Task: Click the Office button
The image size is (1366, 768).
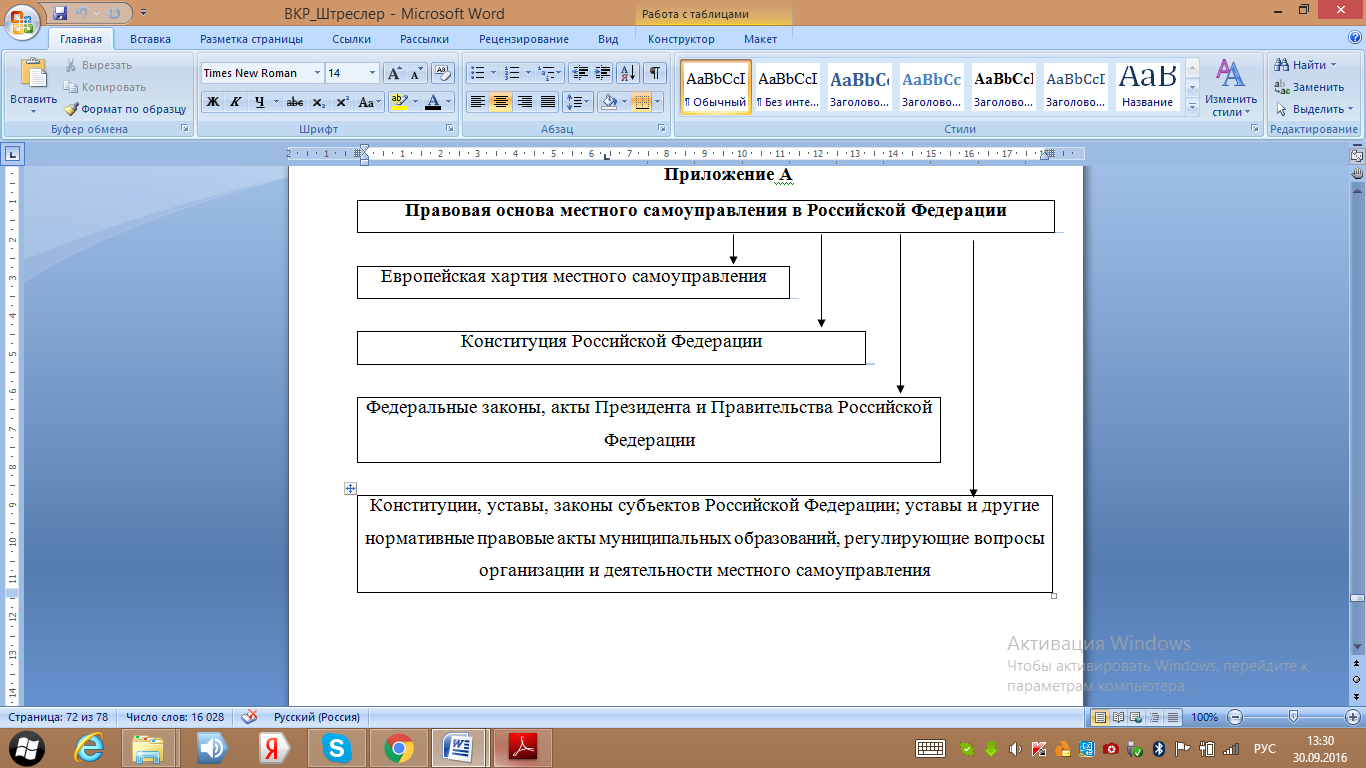Action: (22, 22)
